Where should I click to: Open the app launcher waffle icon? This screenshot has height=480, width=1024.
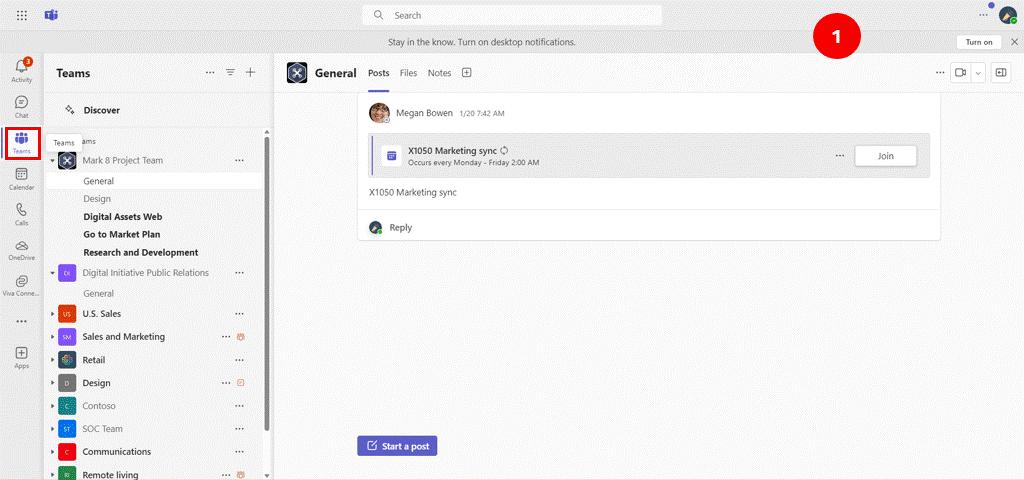point(22,15)
